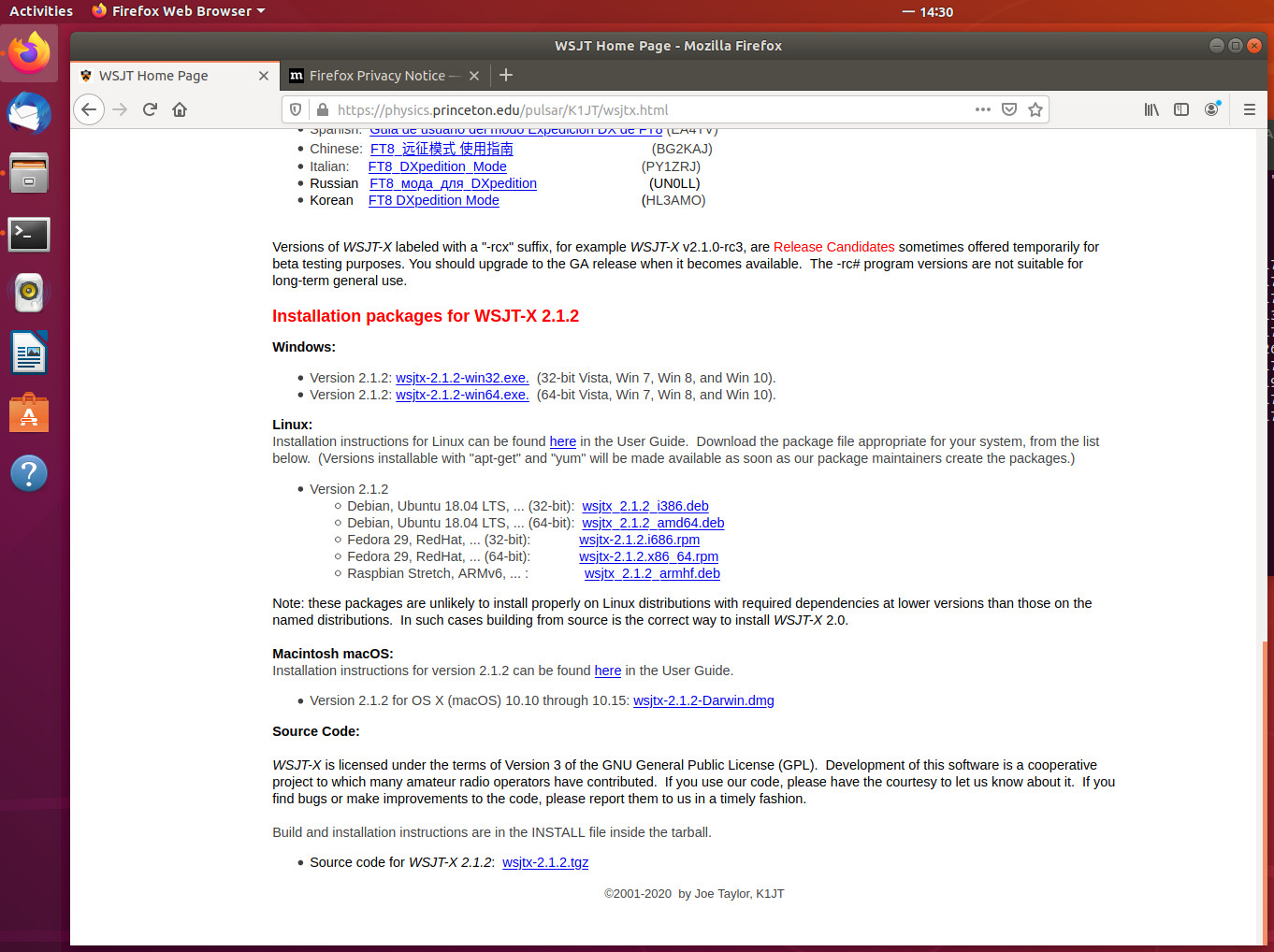This screenshot has height=952, width=1274.
Task: Click the red 'Release Candidates' text
Action: (x=833, y=247)
